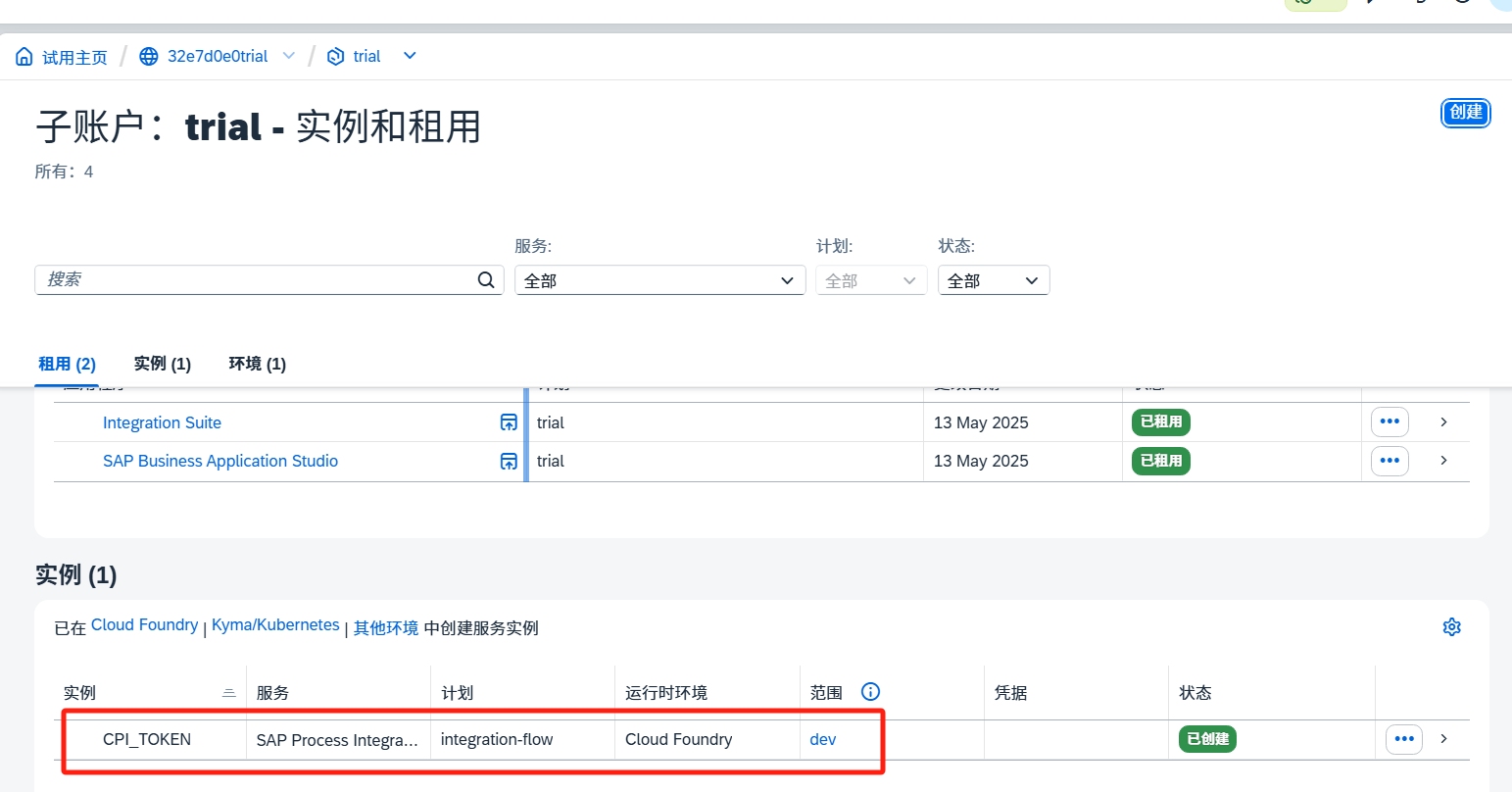Open instances table settings gear icon
This screenshot has width=1512, height=792.
pos(1452,626)
